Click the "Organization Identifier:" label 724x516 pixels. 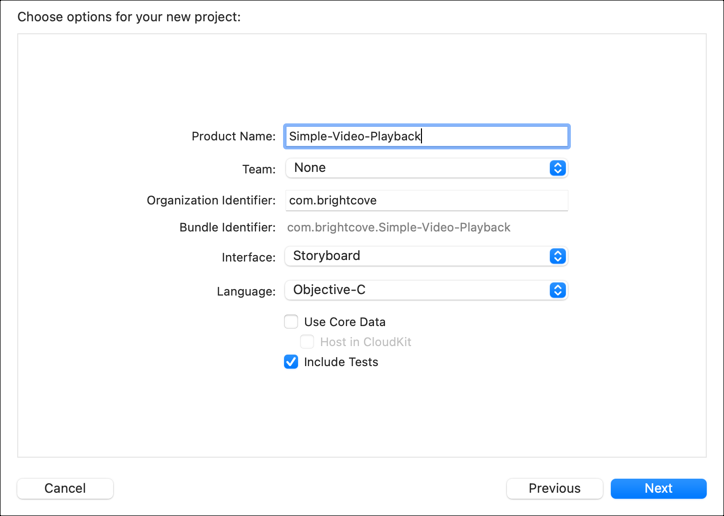tap(211, 201)
